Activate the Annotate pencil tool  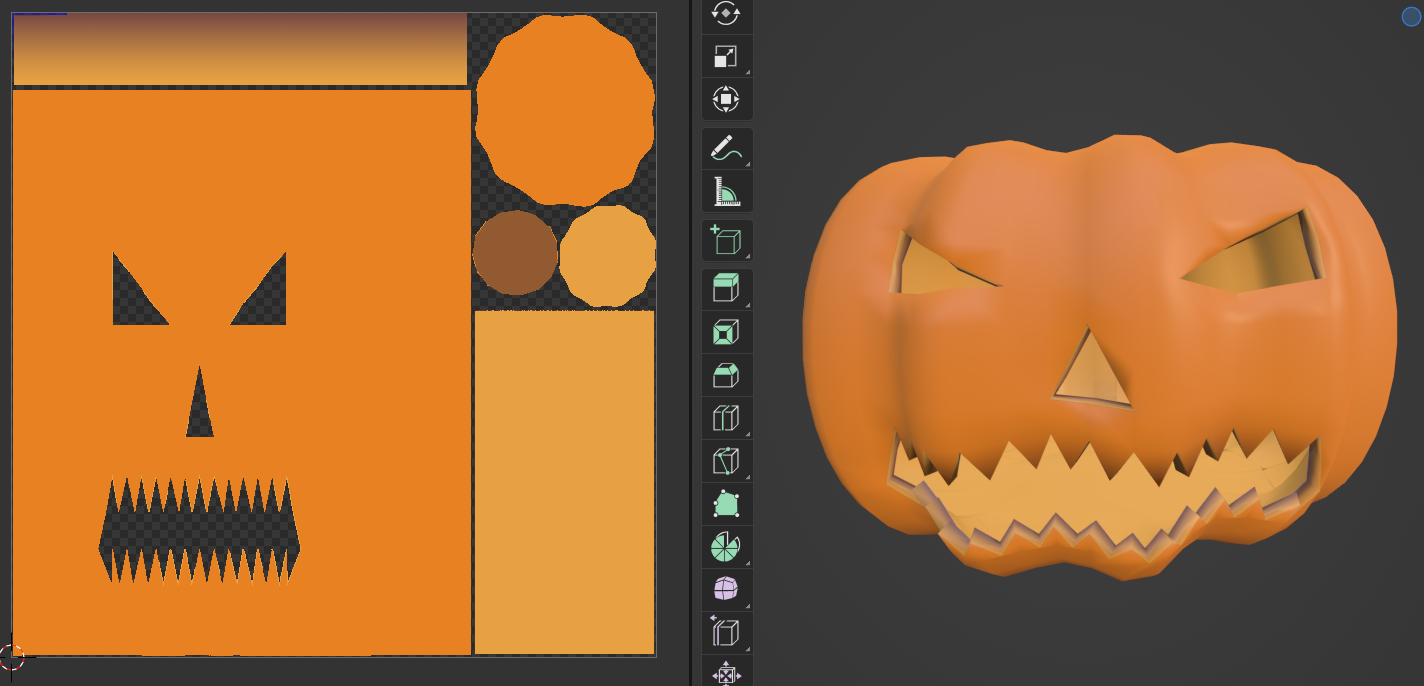tap(726, 148)
